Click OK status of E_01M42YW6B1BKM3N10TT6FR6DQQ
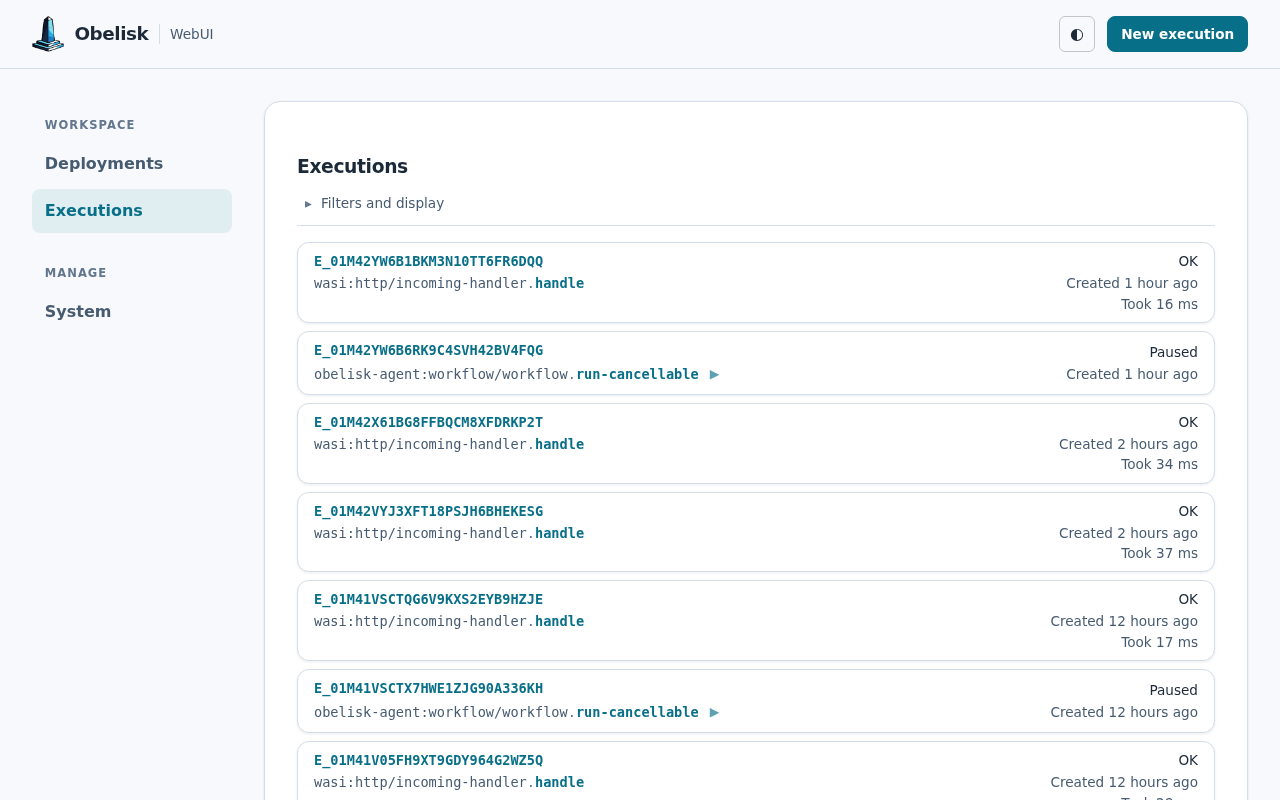 [x=1188, y=261]
